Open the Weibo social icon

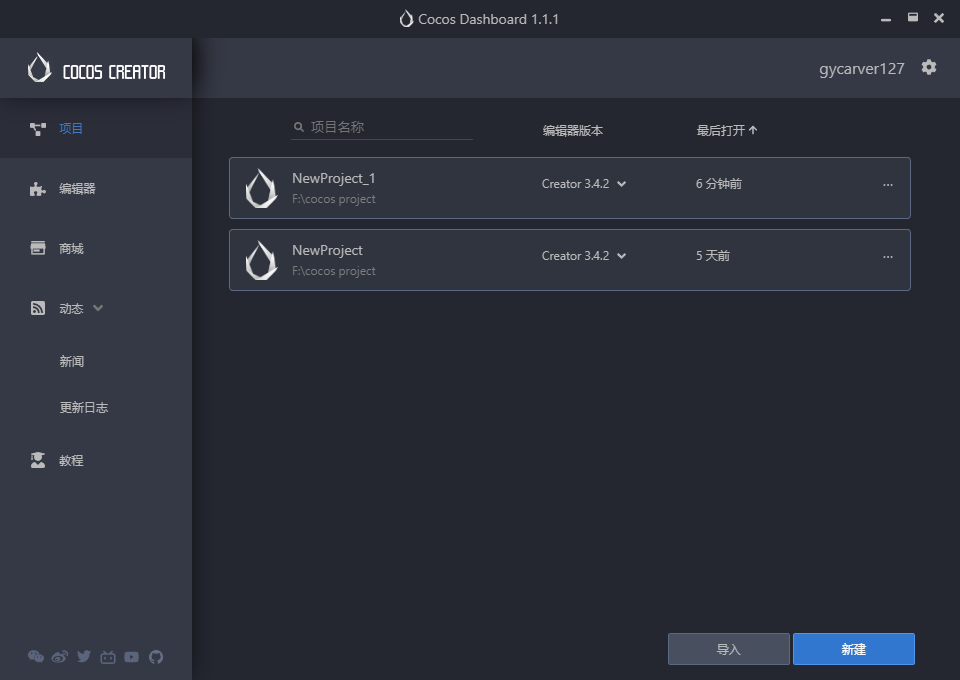tap(60, 657)
